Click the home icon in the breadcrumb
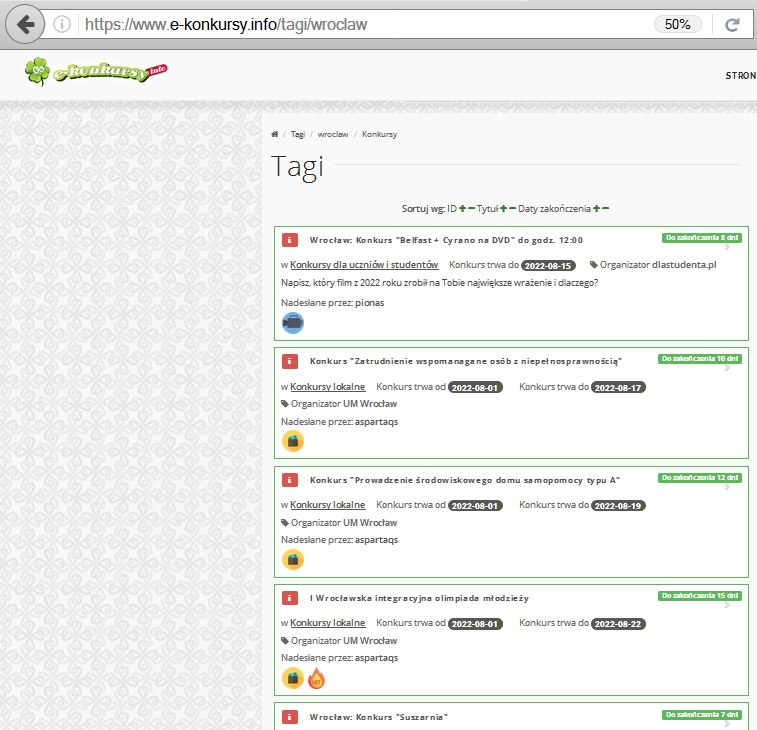This screenshot has width=757, height=730. [x=275, y=134]
